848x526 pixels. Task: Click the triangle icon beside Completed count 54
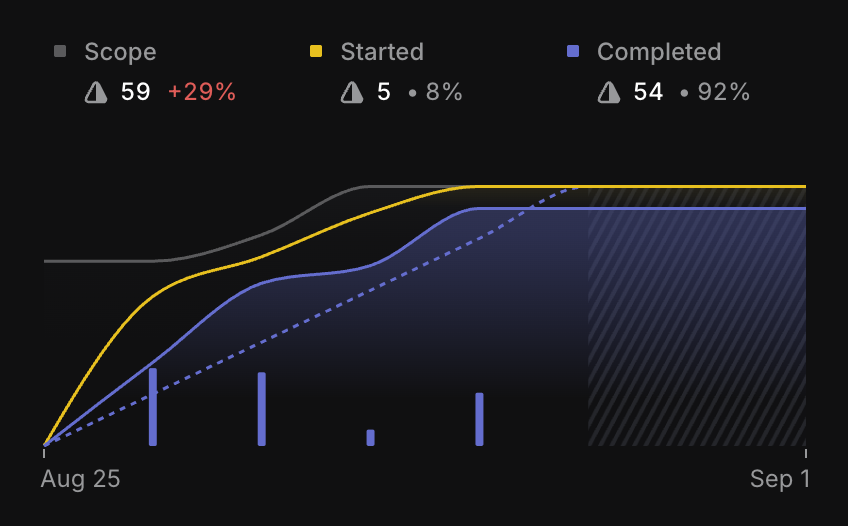(609, 93)
